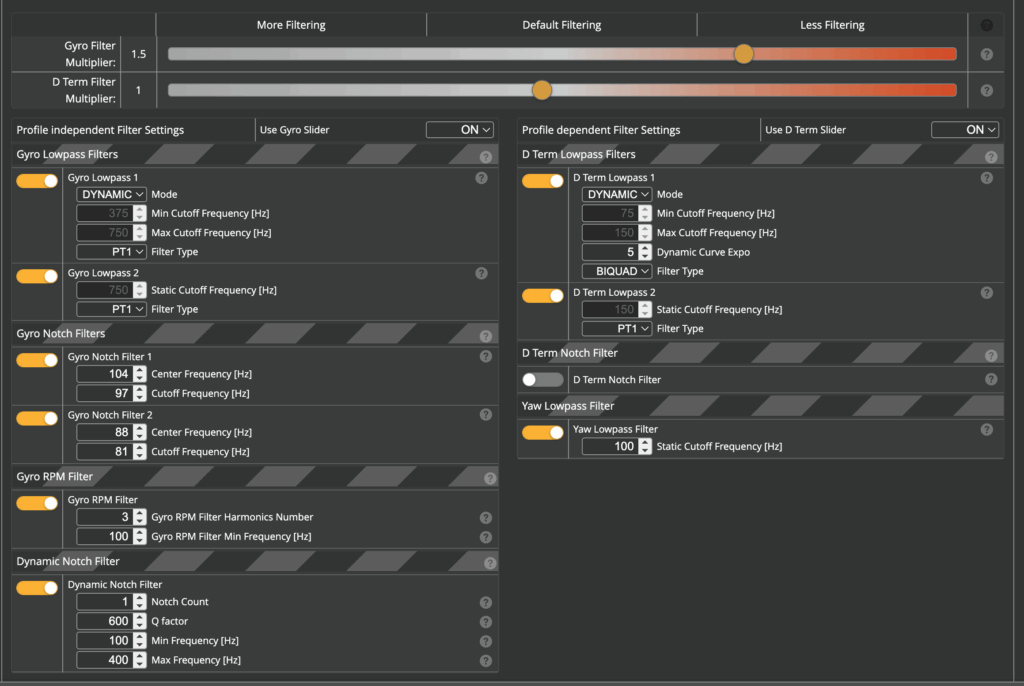Click 'Profile dependent Filter Settings' heading
This screenshot has height=686, width=1024.
pos(601,130)
